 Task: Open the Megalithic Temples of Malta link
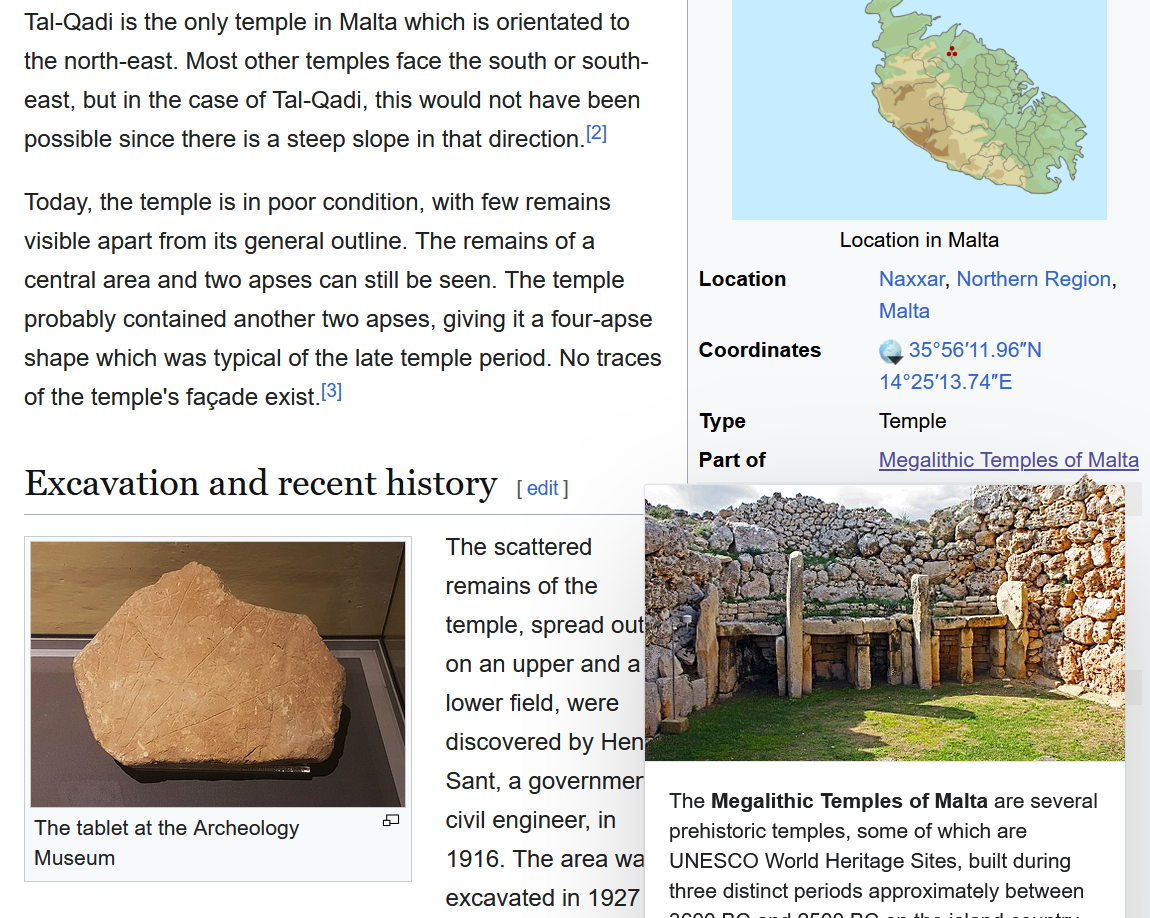point(1008,460)
